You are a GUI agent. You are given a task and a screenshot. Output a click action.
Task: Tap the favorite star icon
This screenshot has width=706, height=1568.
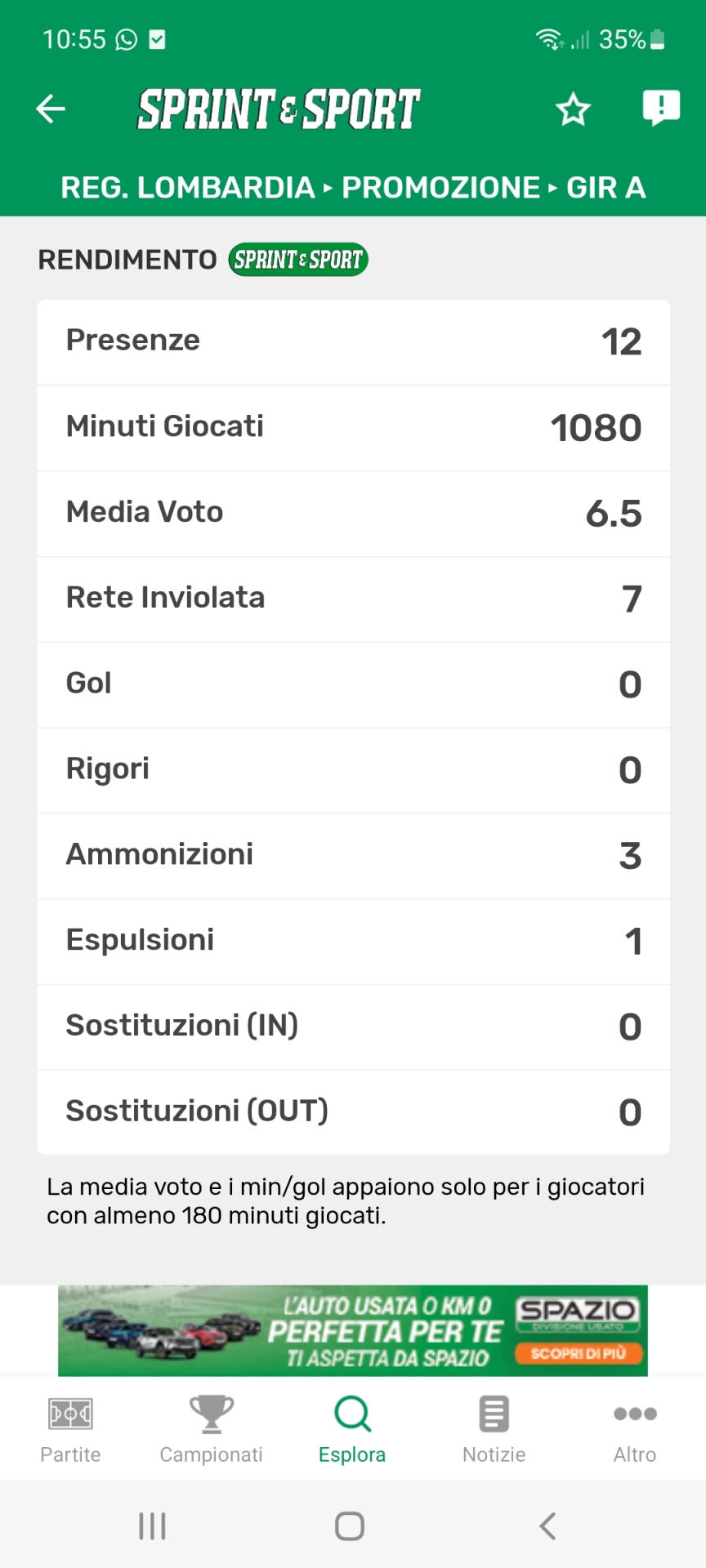point(573,109)
